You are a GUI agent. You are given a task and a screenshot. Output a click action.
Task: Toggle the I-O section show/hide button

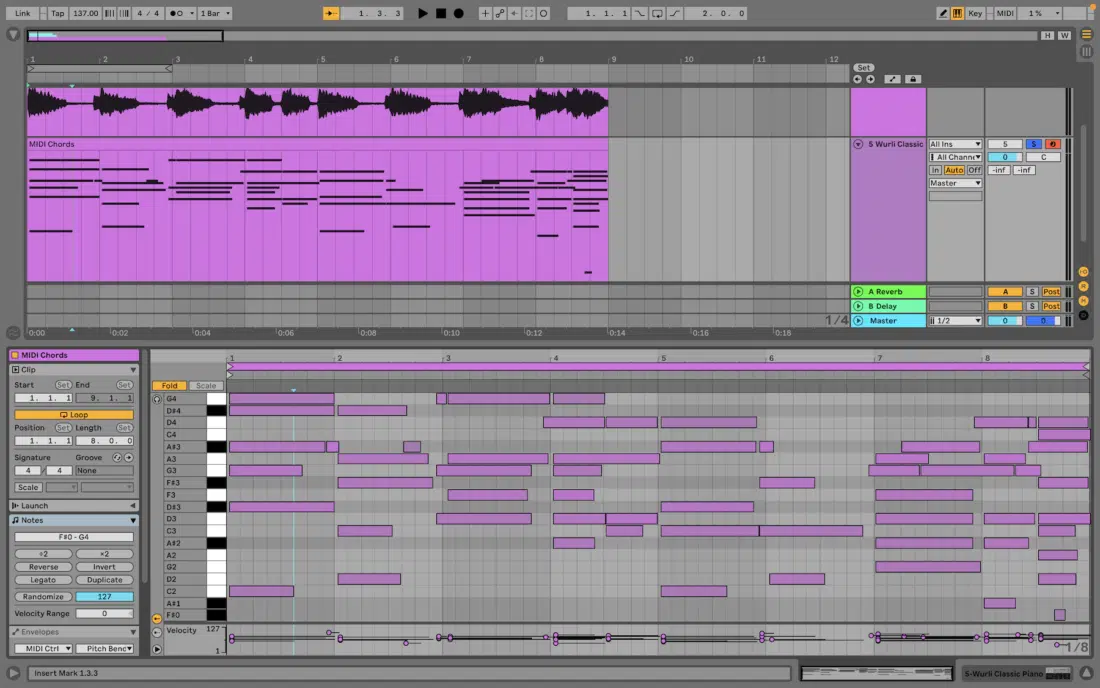coord(1083,272)
